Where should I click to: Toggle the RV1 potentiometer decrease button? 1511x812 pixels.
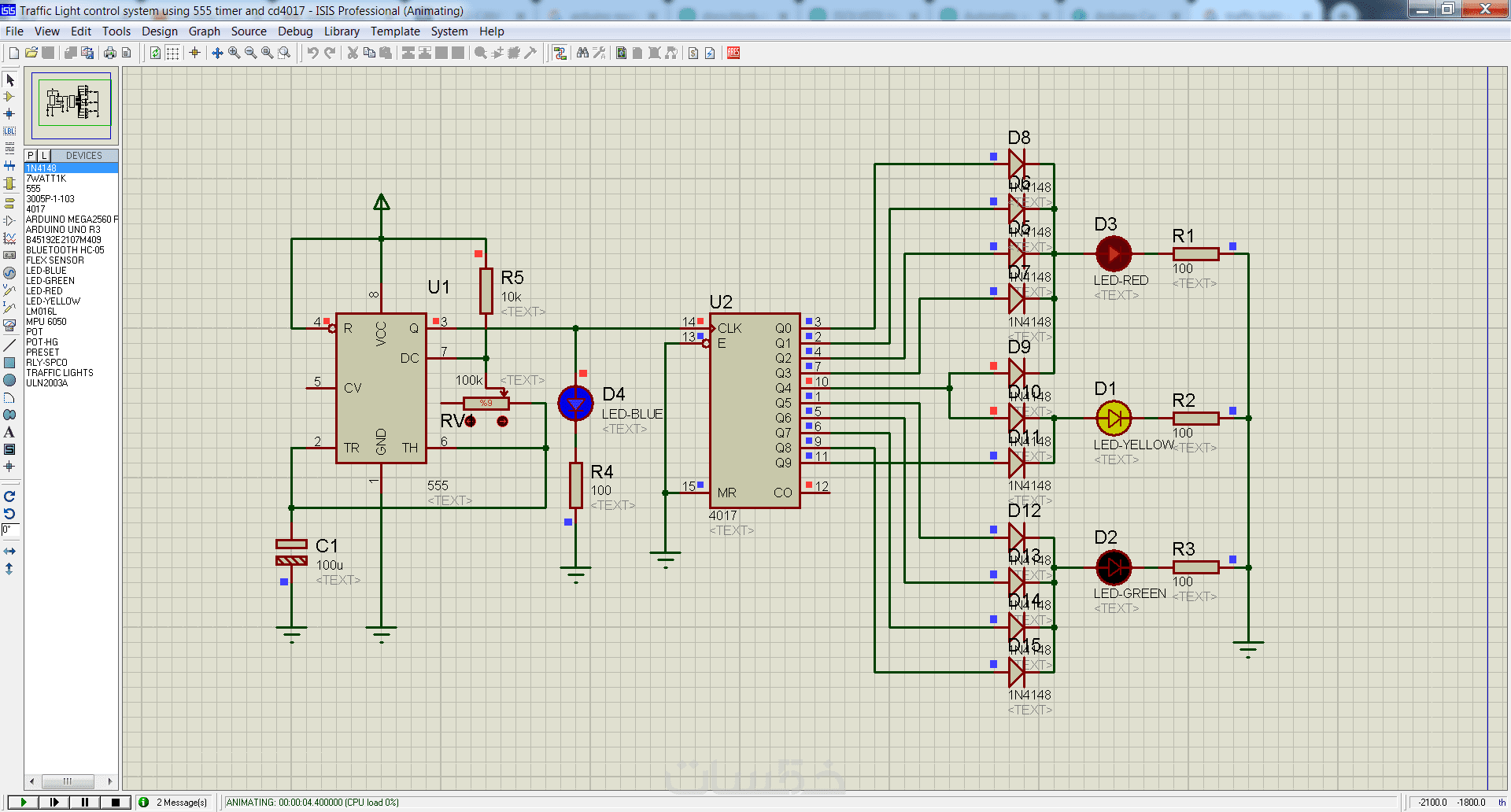tap(471, 422)
